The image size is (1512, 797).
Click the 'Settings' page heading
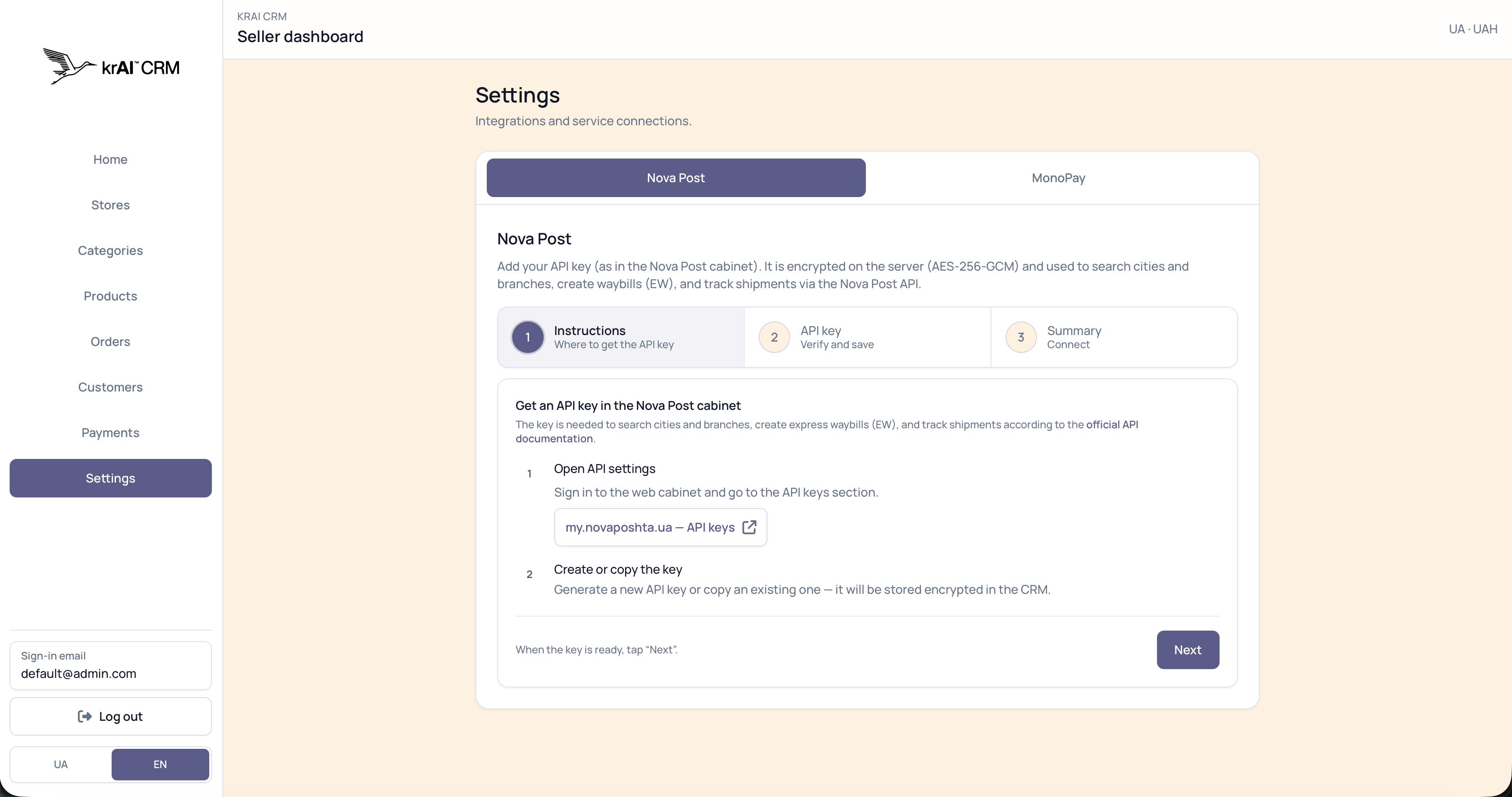[x=517, y=95]
